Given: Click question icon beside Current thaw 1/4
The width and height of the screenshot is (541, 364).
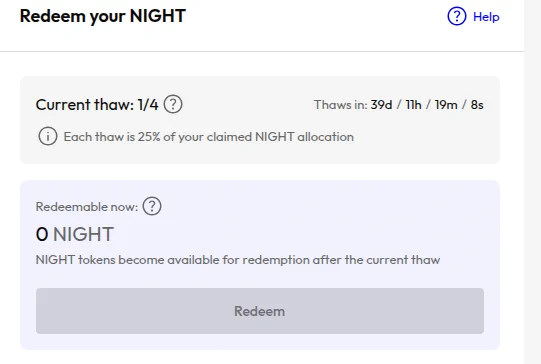Looking at the screenshot, I should [173, 104].
